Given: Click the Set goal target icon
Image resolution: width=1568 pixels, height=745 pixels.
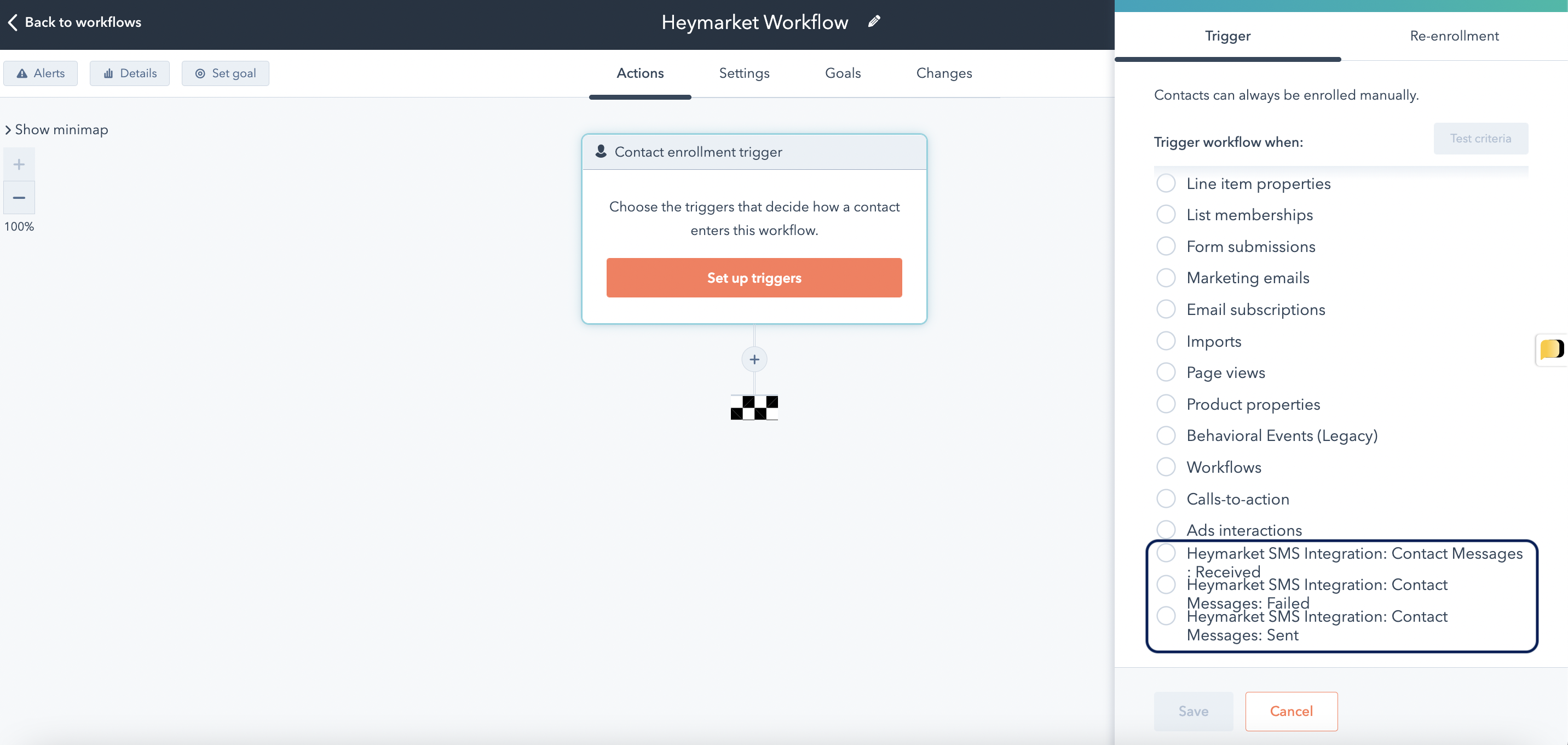Looking at the screenshot, I should pyautogui.click(x=200, y=73).
